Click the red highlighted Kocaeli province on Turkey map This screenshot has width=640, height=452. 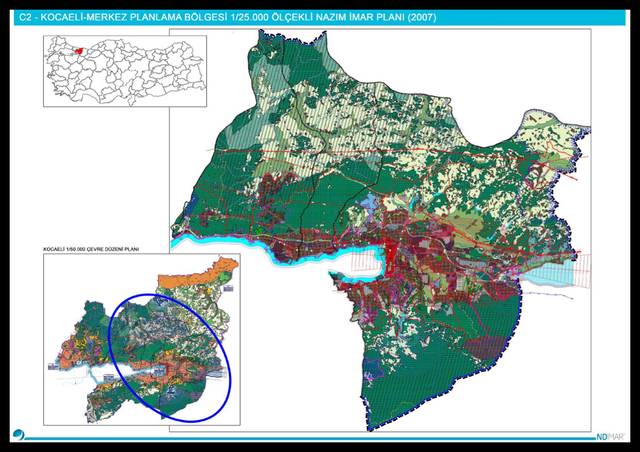click(x=80, y=51)
